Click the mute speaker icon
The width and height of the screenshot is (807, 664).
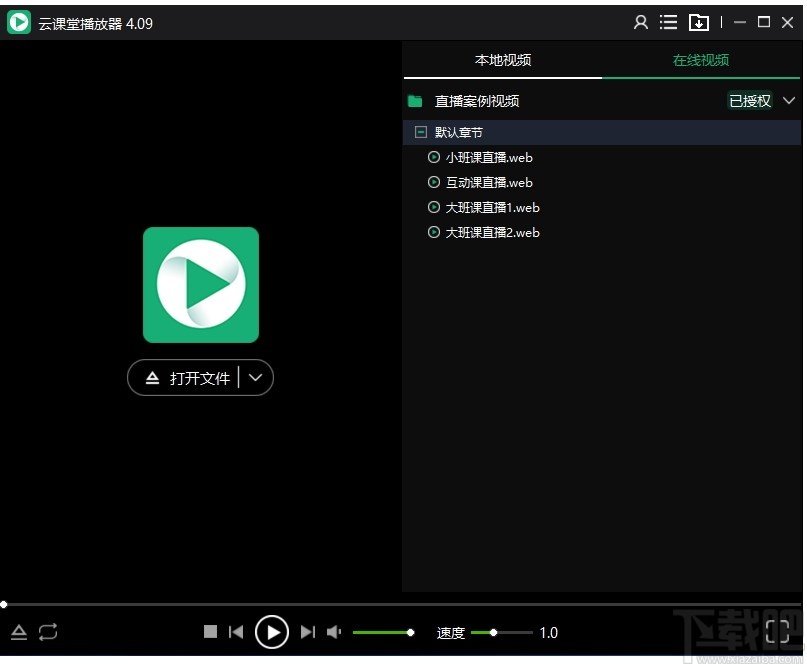334,632
